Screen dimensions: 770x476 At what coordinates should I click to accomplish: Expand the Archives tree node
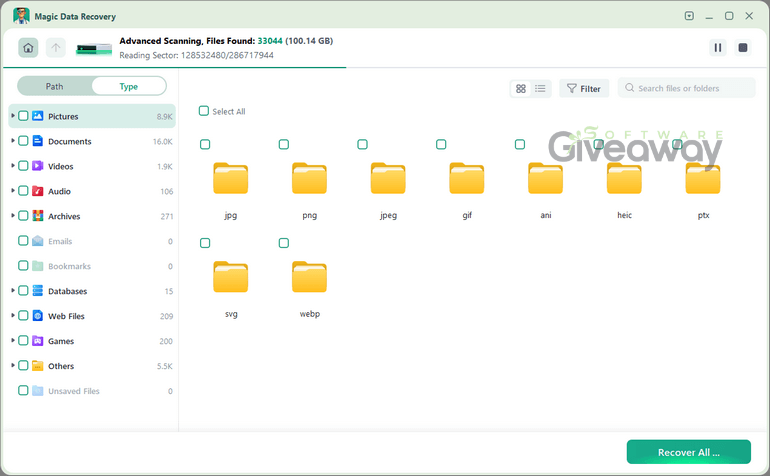[x=13, y=216]
